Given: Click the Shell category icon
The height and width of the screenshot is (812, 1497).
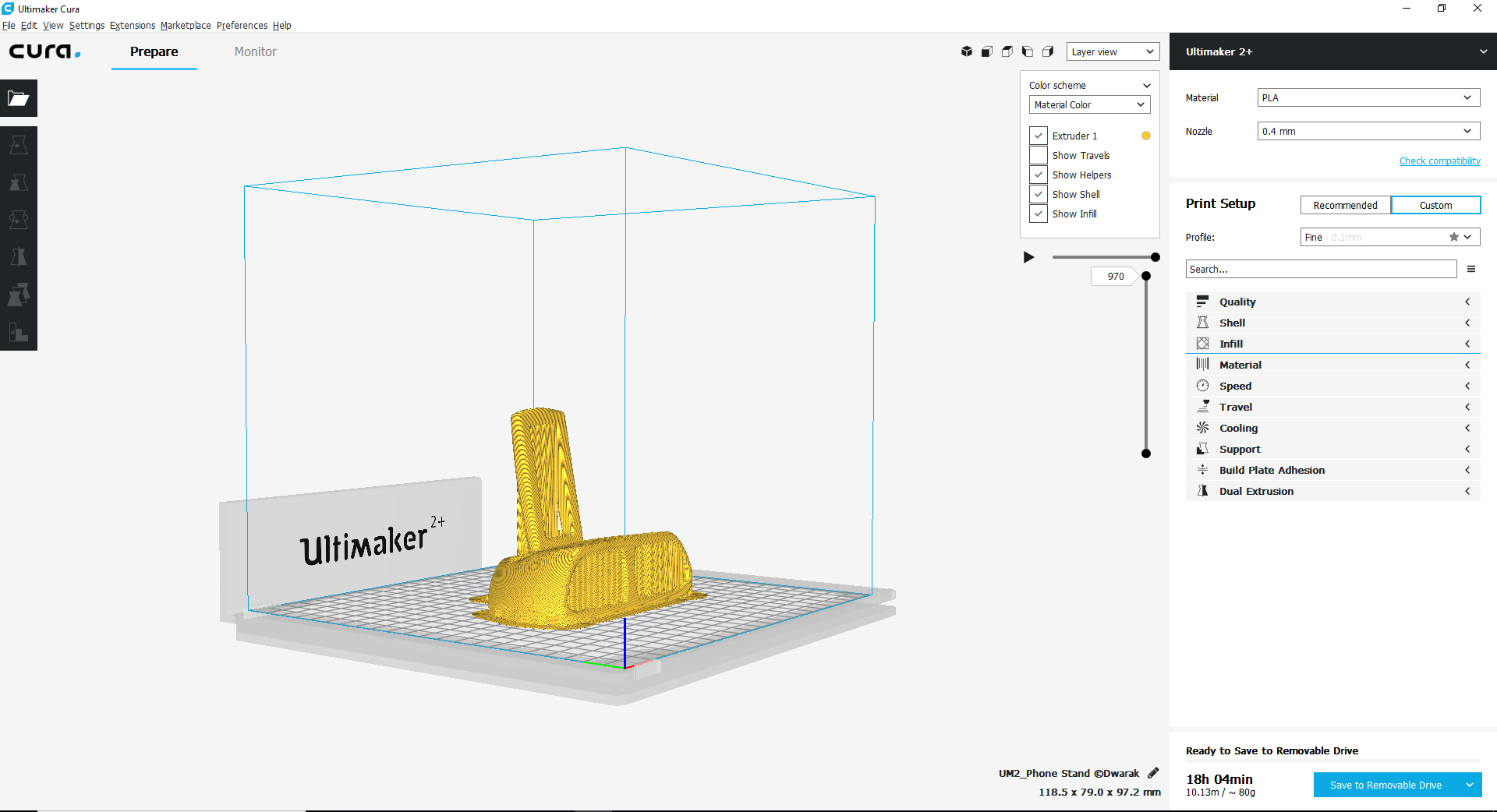Looking at the screenshot, I should [1203, 323].
